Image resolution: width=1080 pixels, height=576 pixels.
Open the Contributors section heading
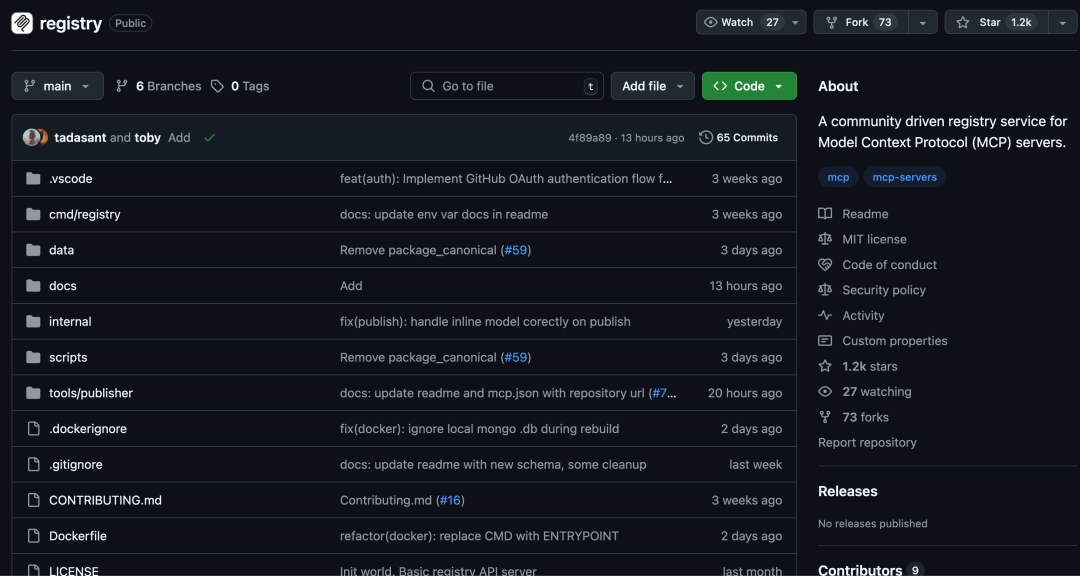coord(860,570)
